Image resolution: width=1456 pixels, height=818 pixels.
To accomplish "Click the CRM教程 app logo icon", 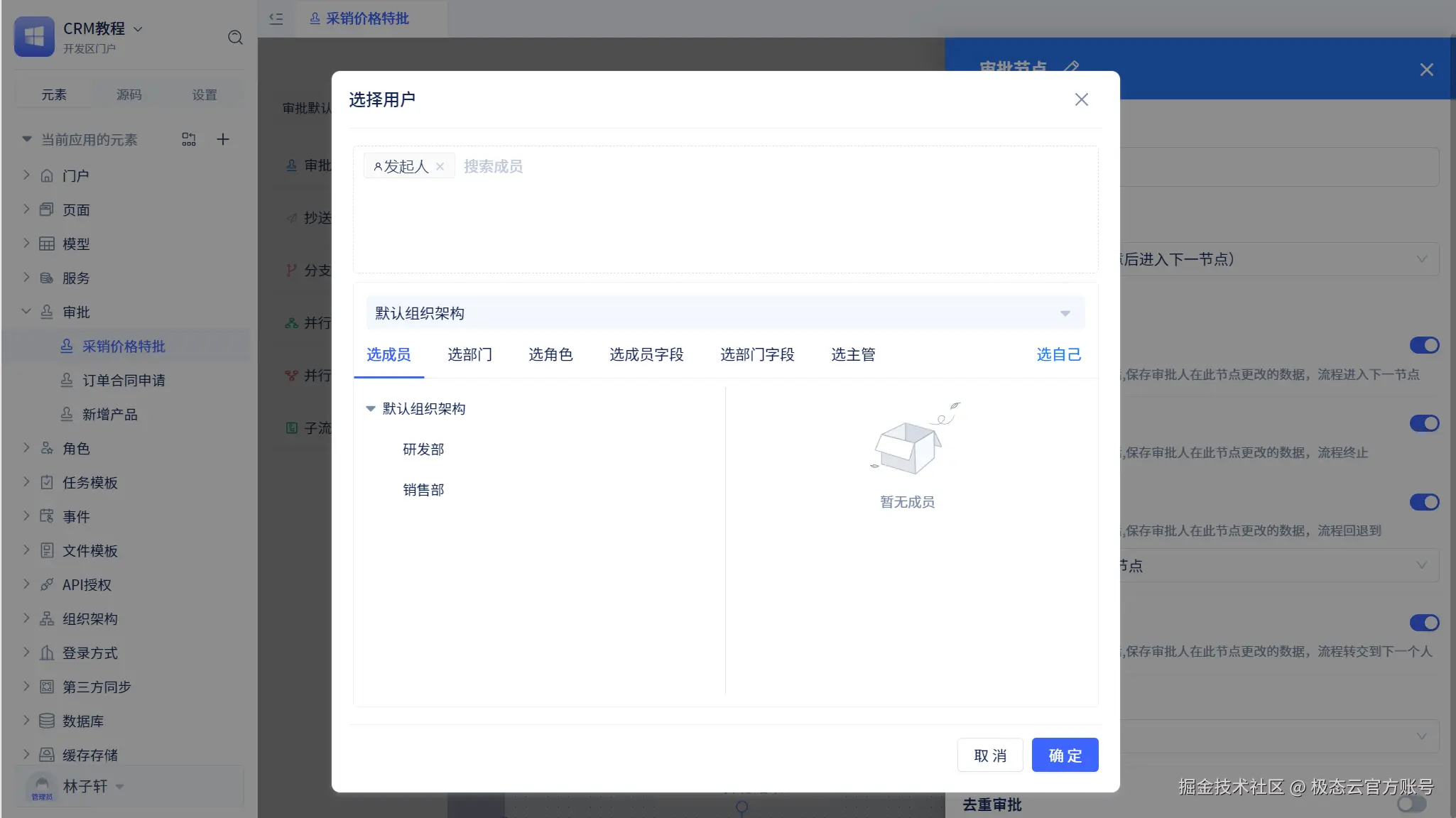I will [x=34, y=36].
